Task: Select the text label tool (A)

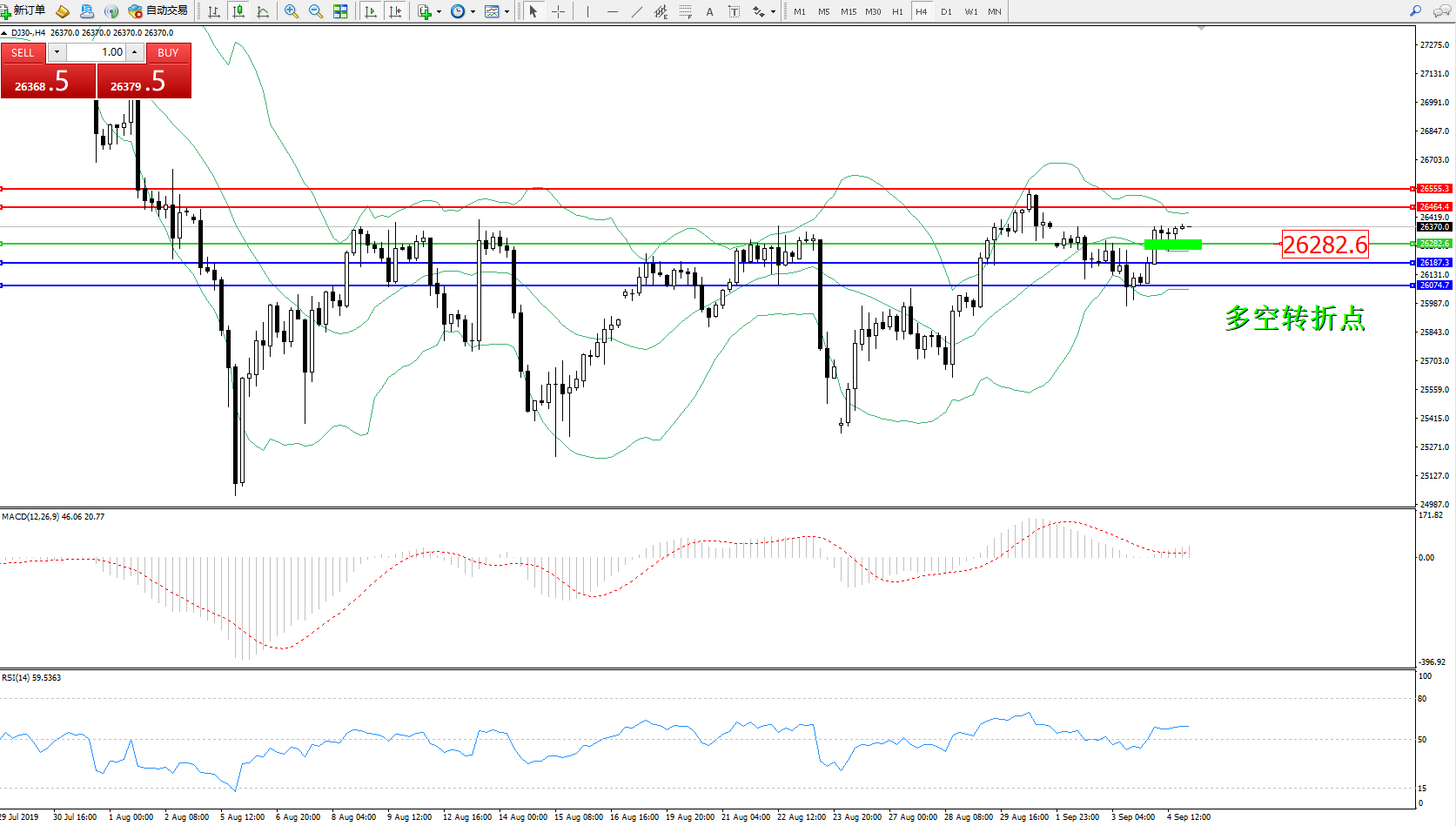Action: [x=709, y=11]
